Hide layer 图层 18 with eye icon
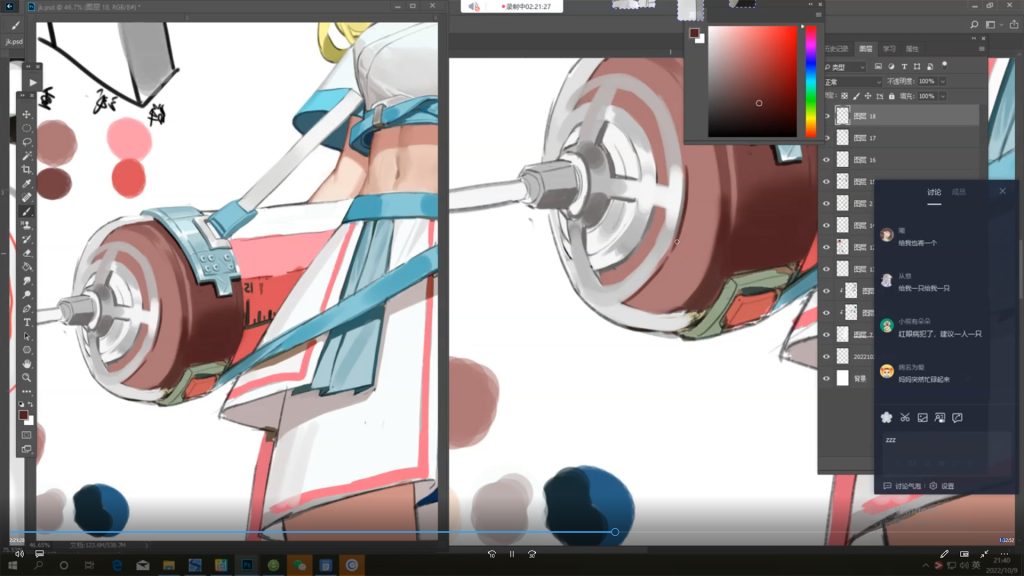The height and width of the screenshot is (576, 1024). click(826, 116)
